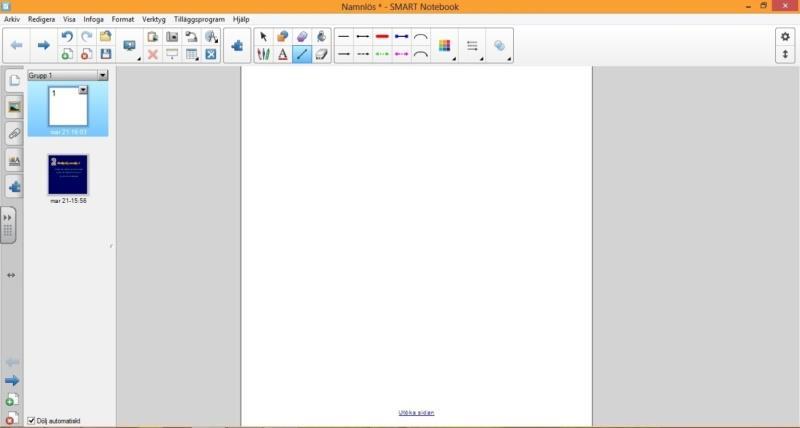Open the Attachments paperclip tab
Screen dimensions: 800x428
click(x=14, y=134)
